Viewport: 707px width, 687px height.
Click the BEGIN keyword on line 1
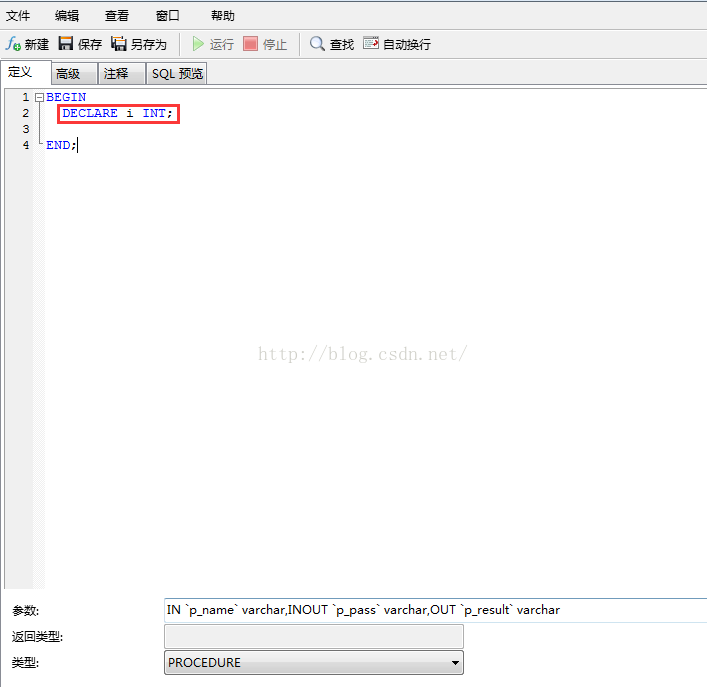point(66,97)
